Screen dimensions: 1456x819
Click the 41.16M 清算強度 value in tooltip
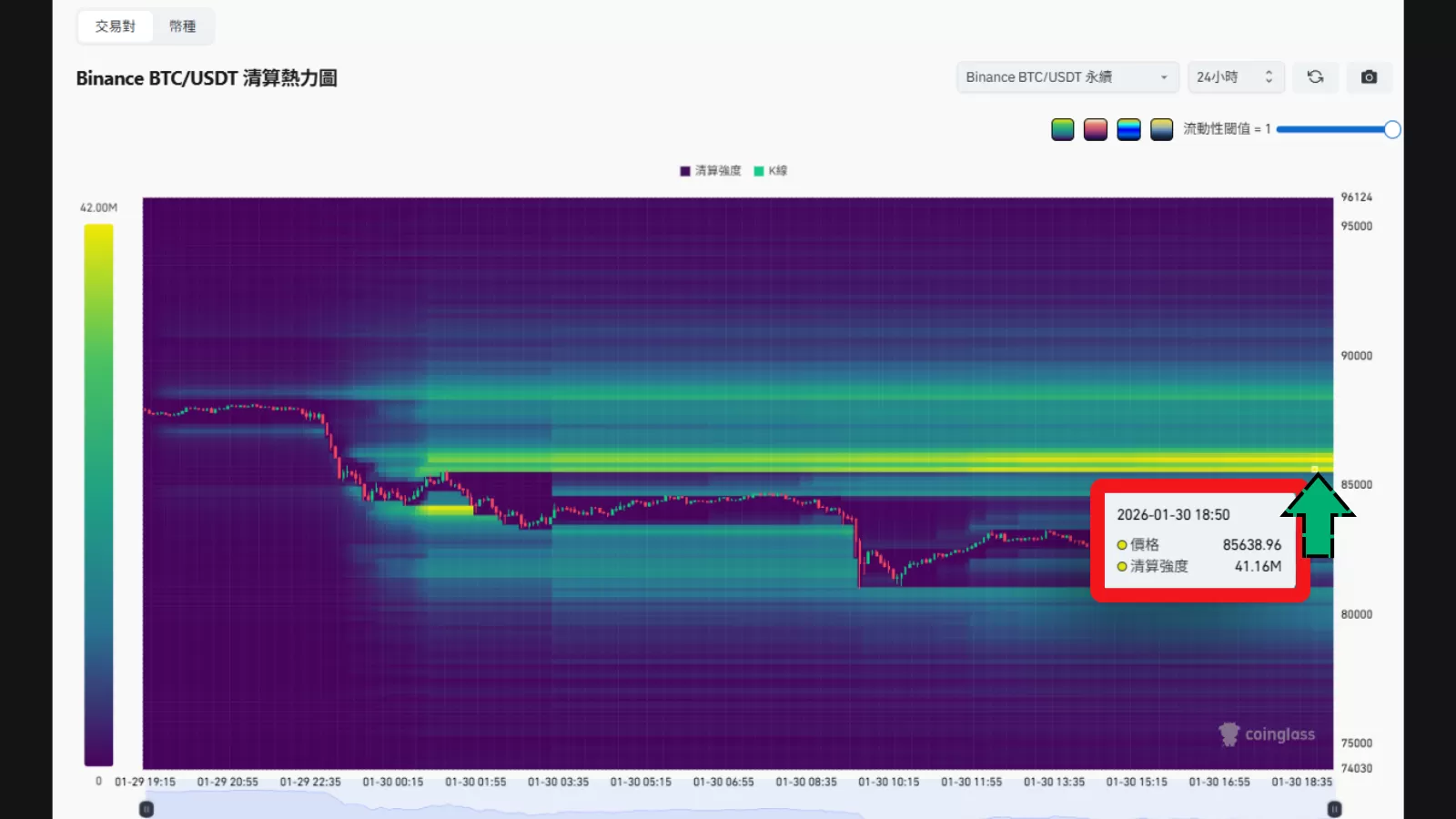click(1258, 566)
